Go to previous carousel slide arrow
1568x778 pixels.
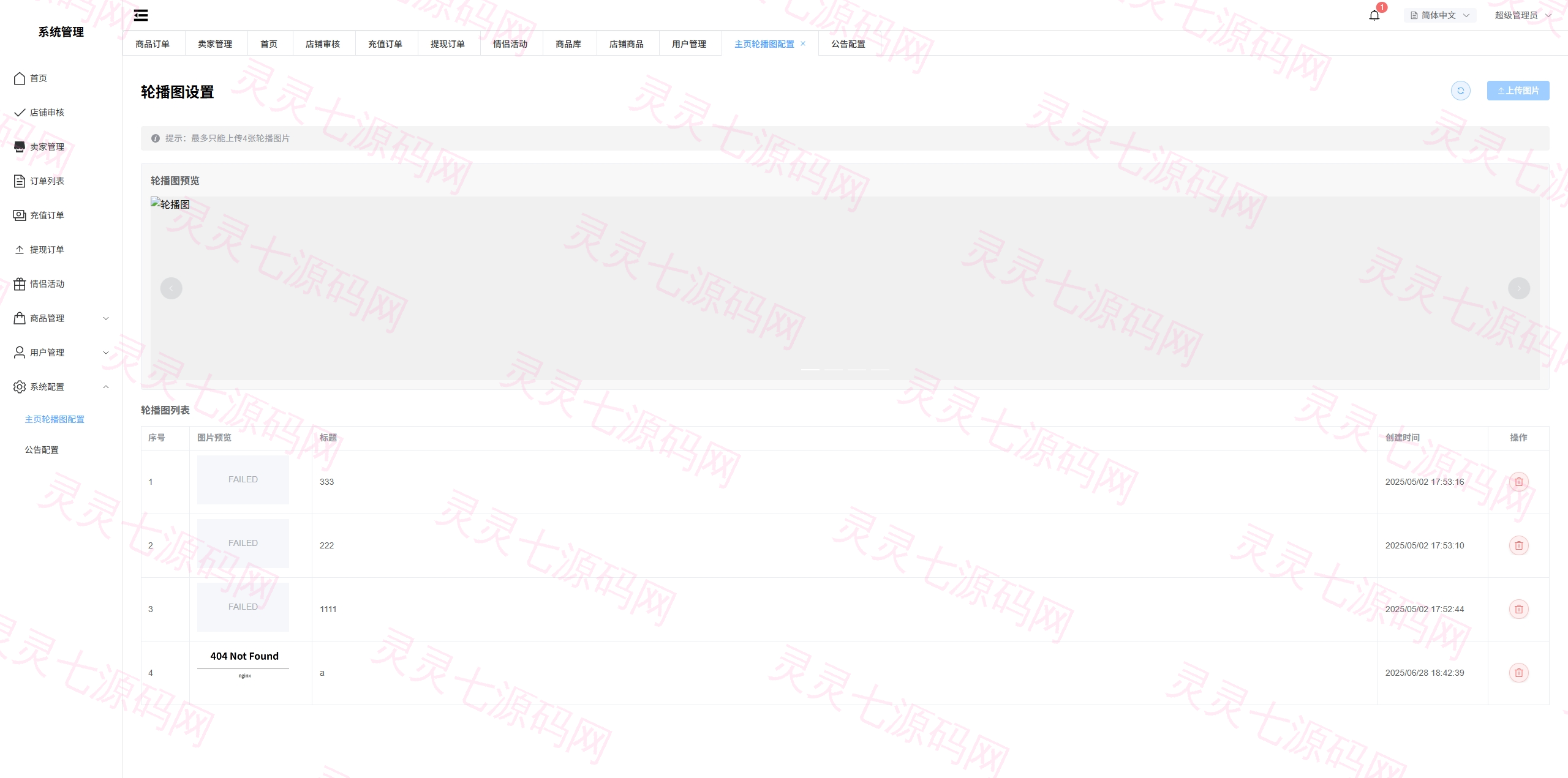pyautogui.click(x=171, y=288)
